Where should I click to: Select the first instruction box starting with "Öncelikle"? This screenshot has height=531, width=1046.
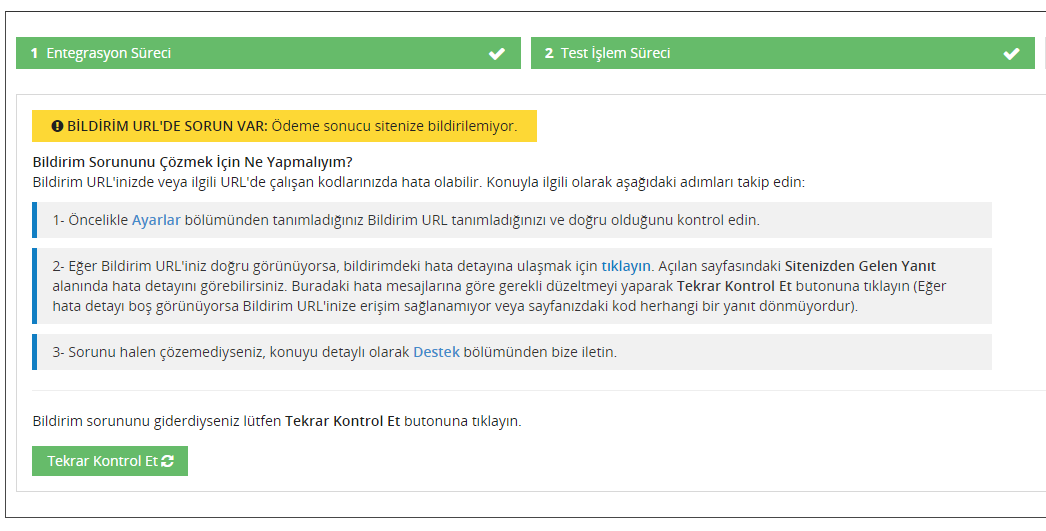pos(512,220)
